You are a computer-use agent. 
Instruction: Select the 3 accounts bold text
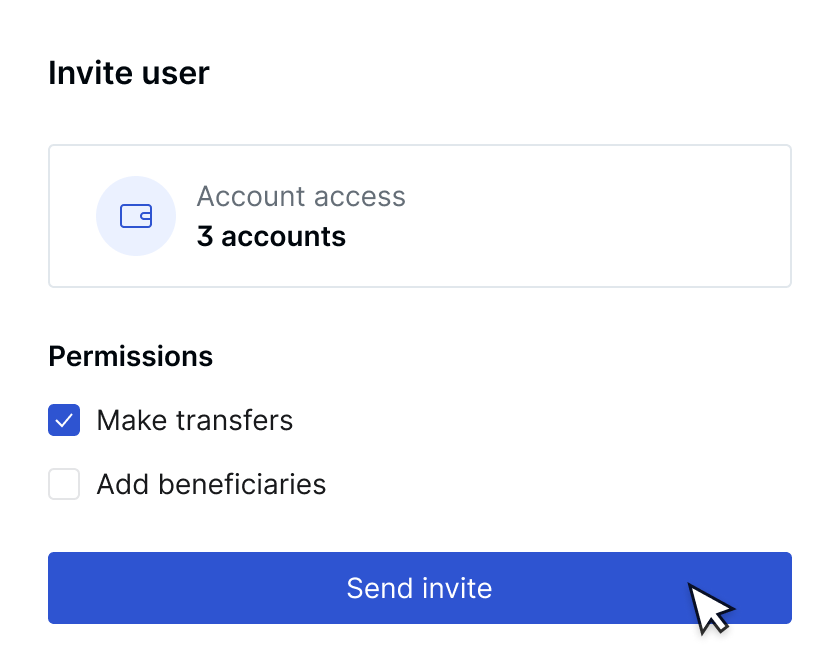(x=271, y=236)
